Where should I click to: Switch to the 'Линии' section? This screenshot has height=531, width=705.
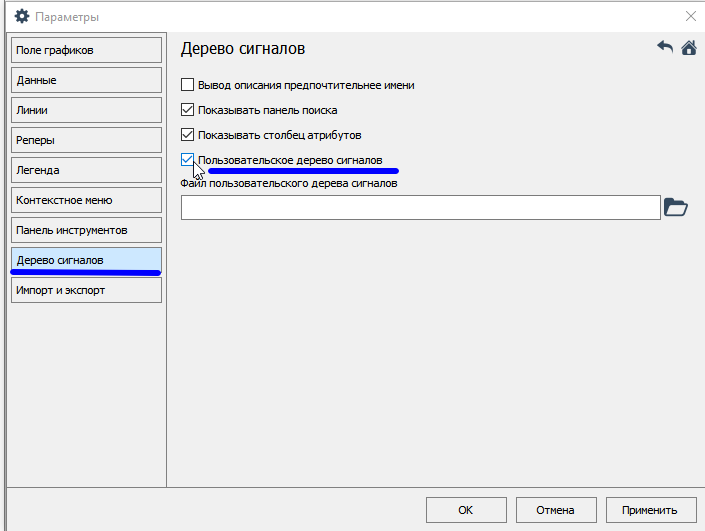[x=85, y=110]
